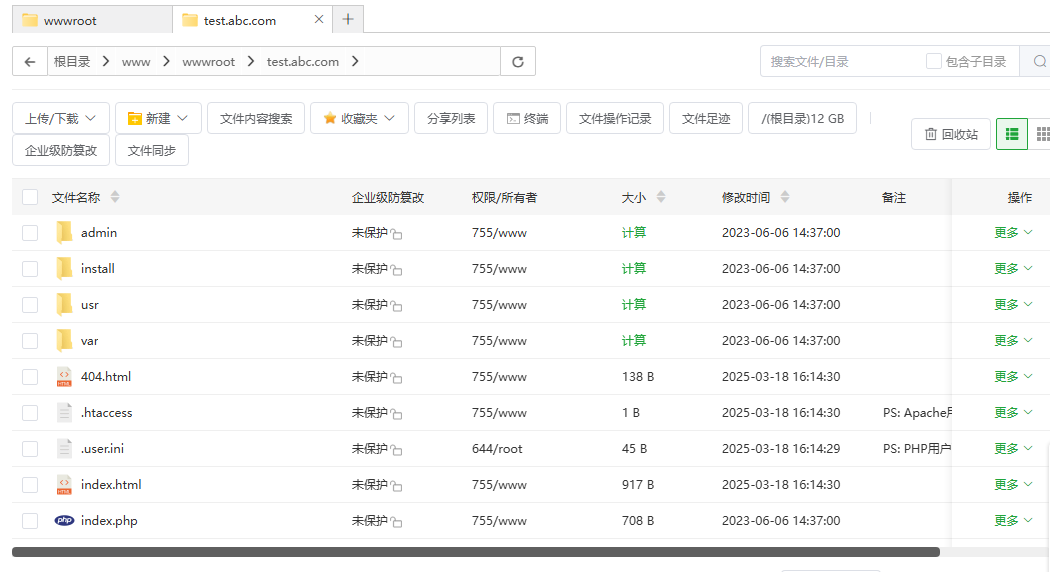
Task: Close the test.abc.com tab
Action: 319,19
